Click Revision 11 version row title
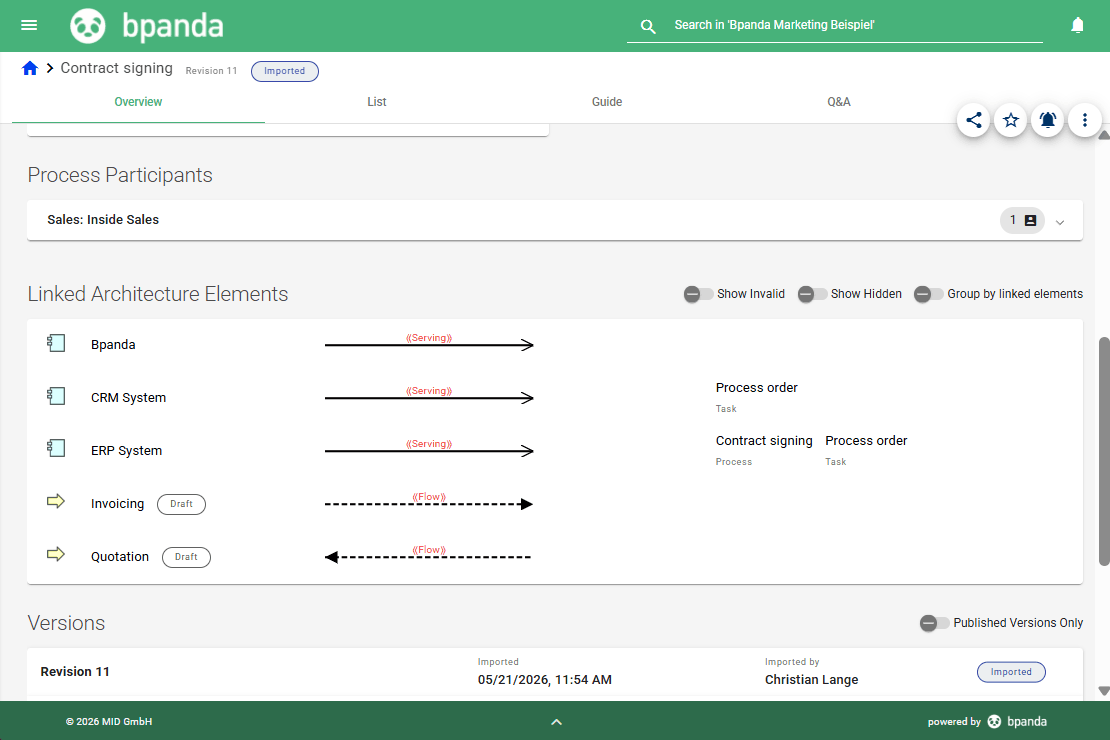The image size is (1110, 740). 75,672
